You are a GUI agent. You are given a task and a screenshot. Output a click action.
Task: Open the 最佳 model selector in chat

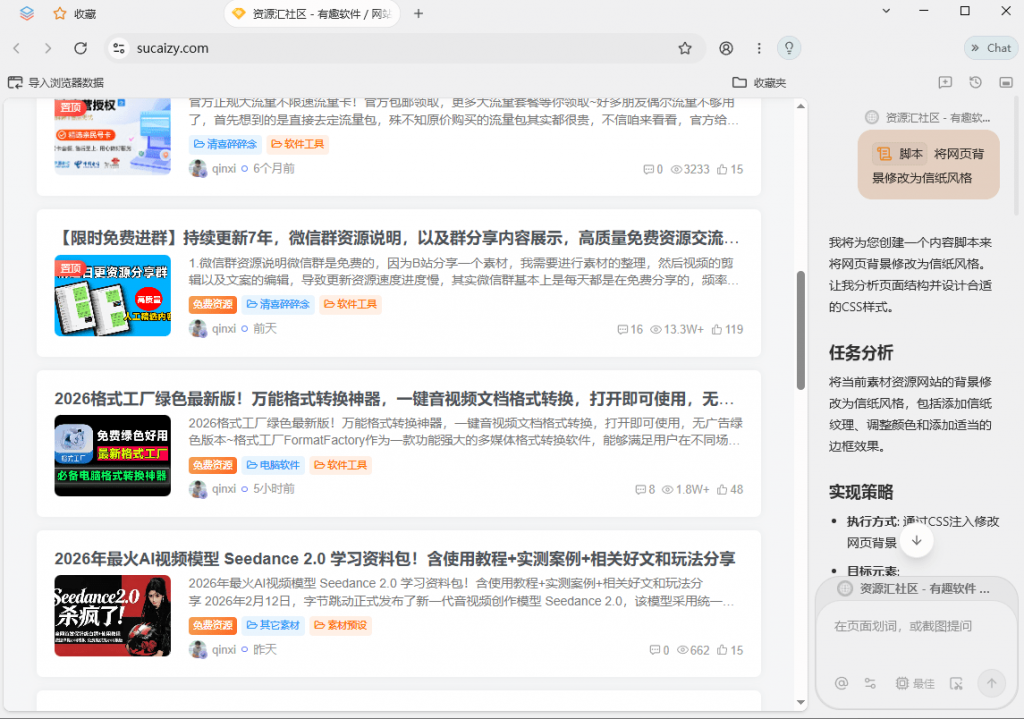[x=915, y=683]
